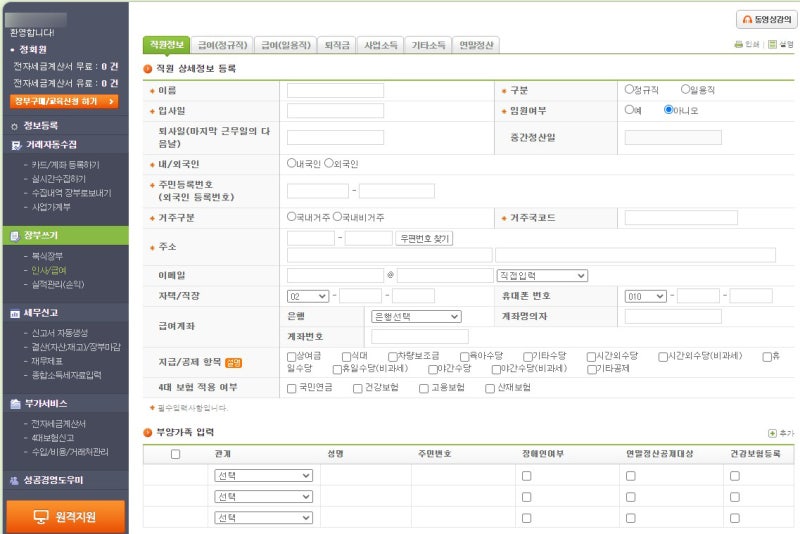Select the 일용직 radio button
800x534 pixels.
tap(686, 89)
